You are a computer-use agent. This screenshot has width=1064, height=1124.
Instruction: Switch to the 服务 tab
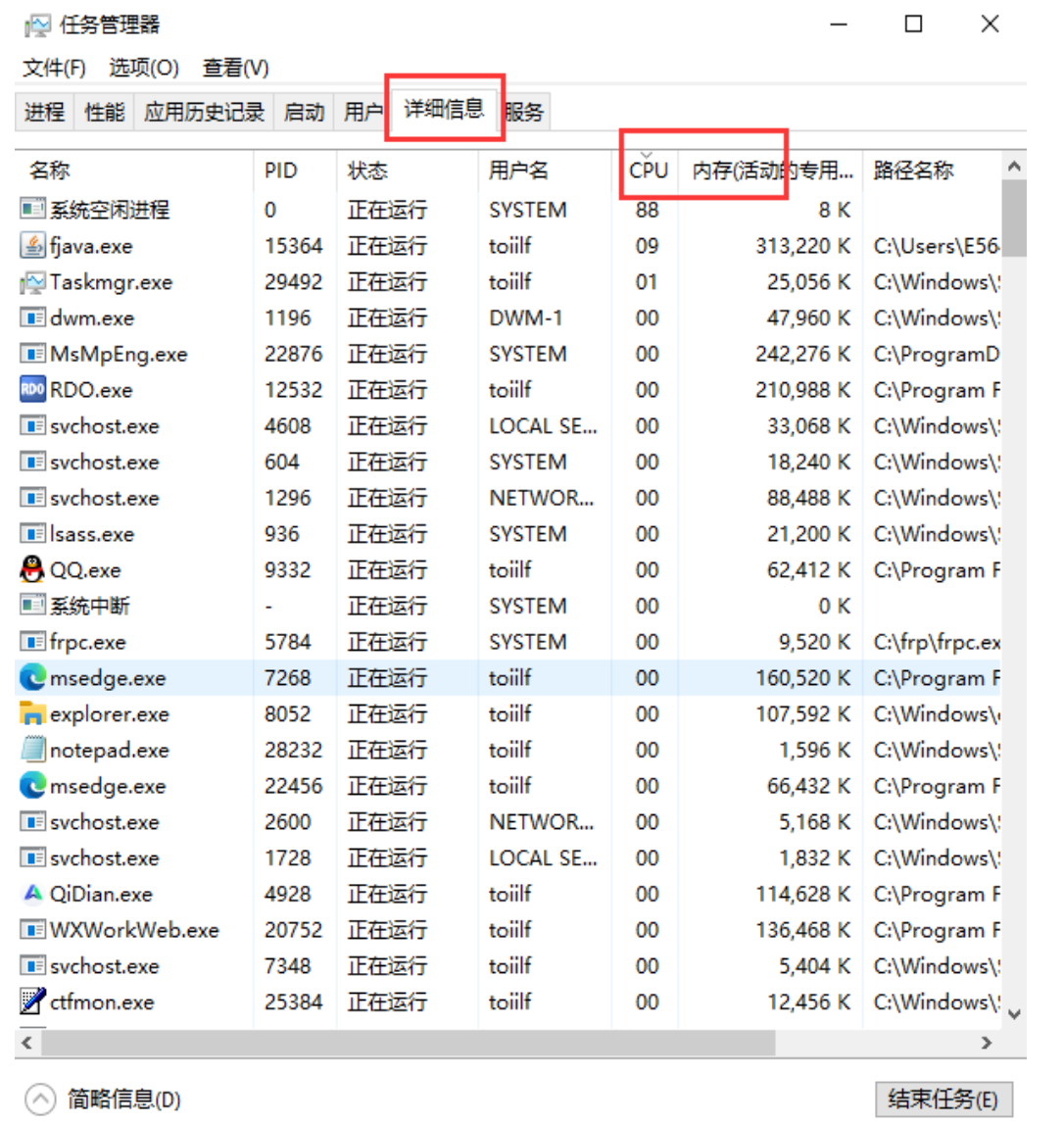pyautogui.click(x=524, y=112)
